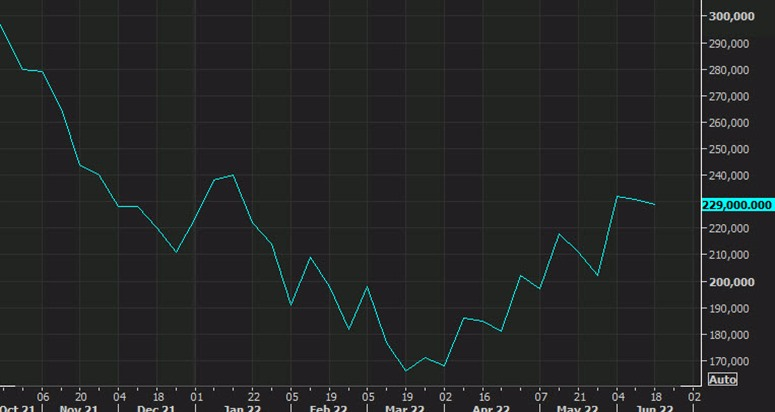Click the 01 date label for January 2022
The height and width of the screenshot is (412, 775).
tap(196, 397)
